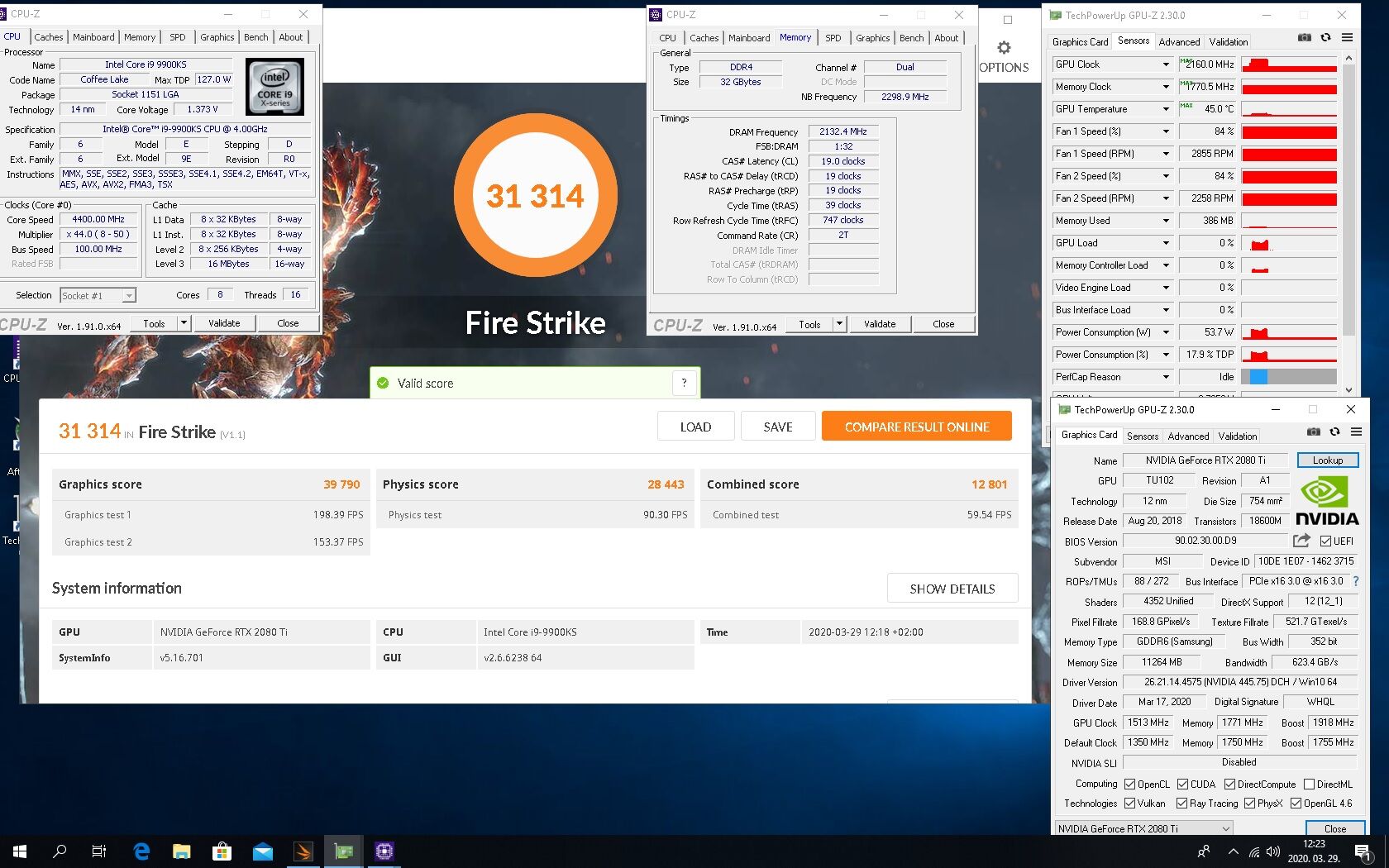Toggle PhysX checkbox
This screenshot has height=868, width=1389.
point(1250,804)
